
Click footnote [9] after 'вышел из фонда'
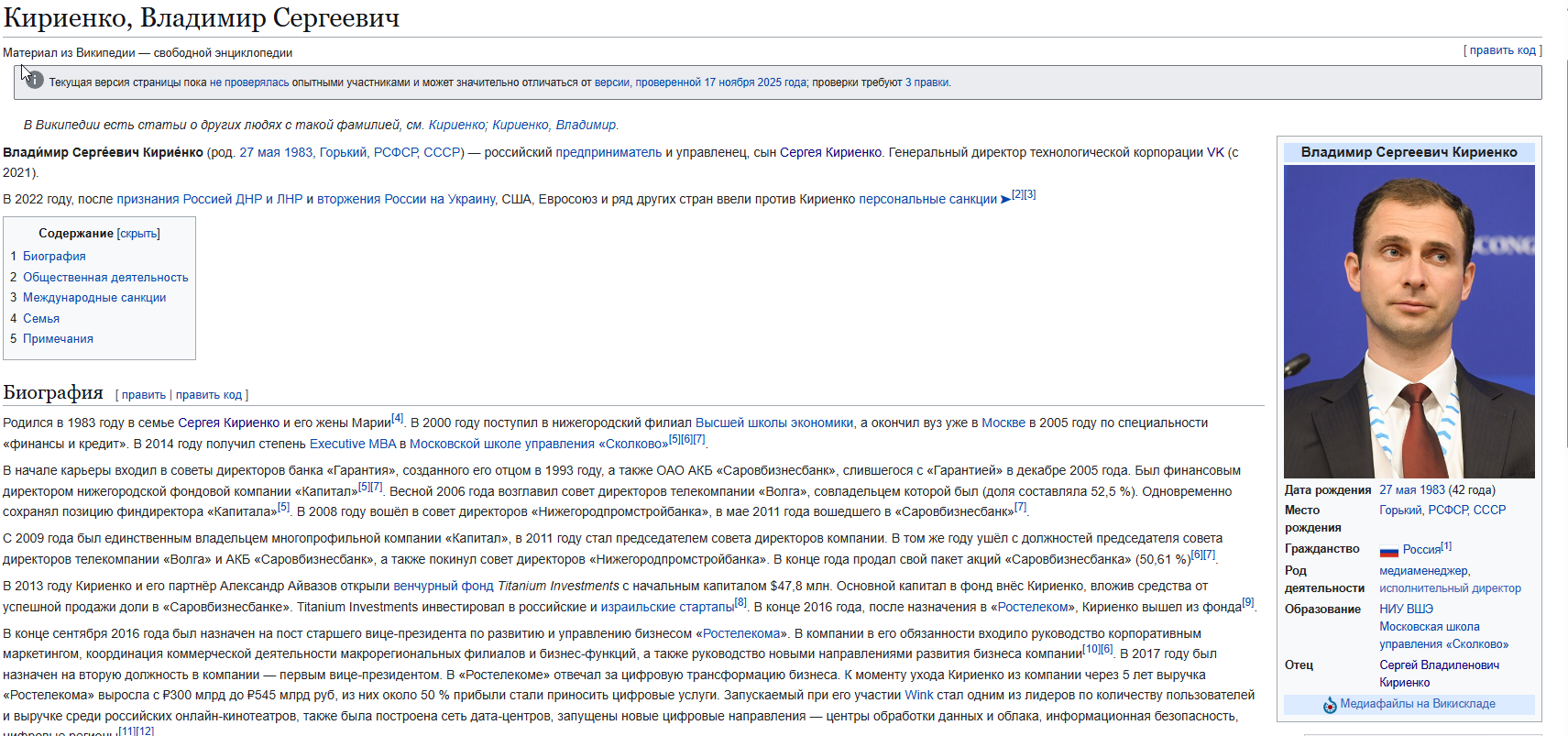tap(1248, 602)
